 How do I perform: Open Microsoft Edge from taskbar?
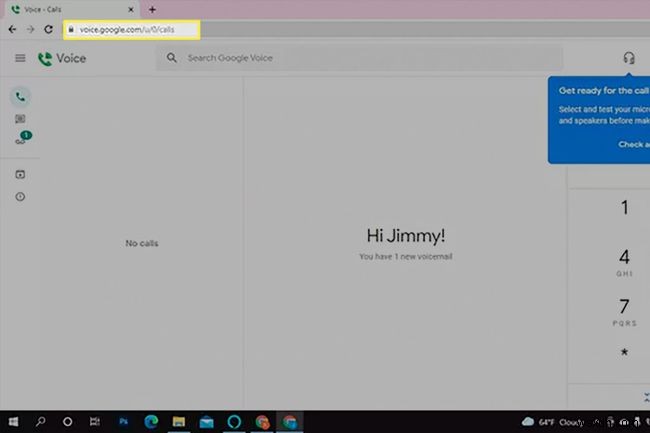coord(151,422)
